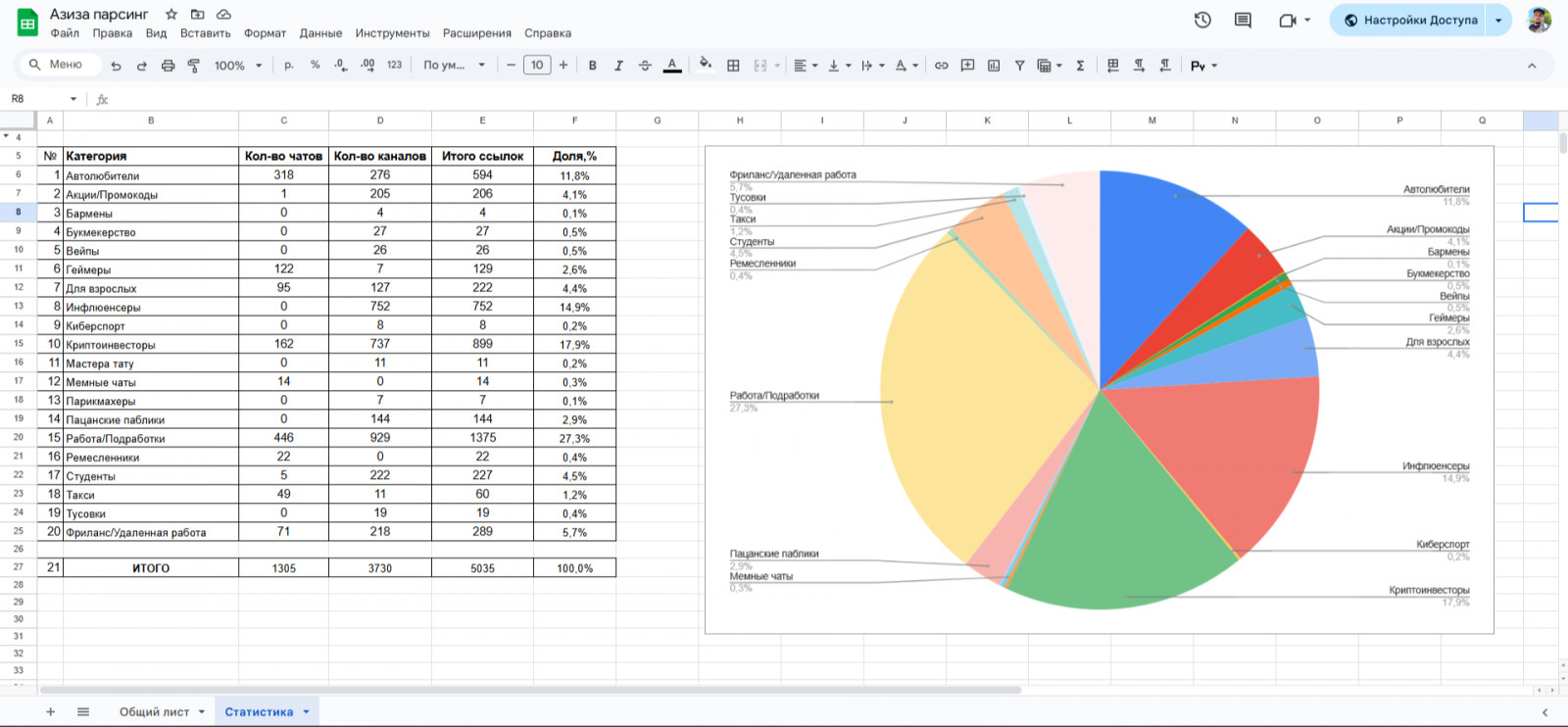
Task: Redo the last action
Action: pyautogui.click(x=141, y=66)
